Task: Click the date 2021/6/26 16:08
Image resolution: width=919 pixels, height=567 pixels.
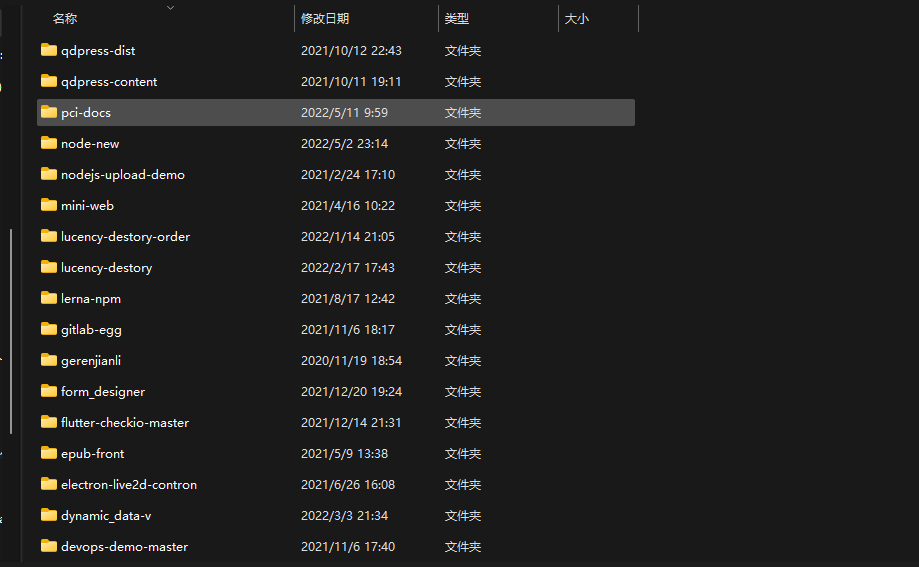Action: 348,485
